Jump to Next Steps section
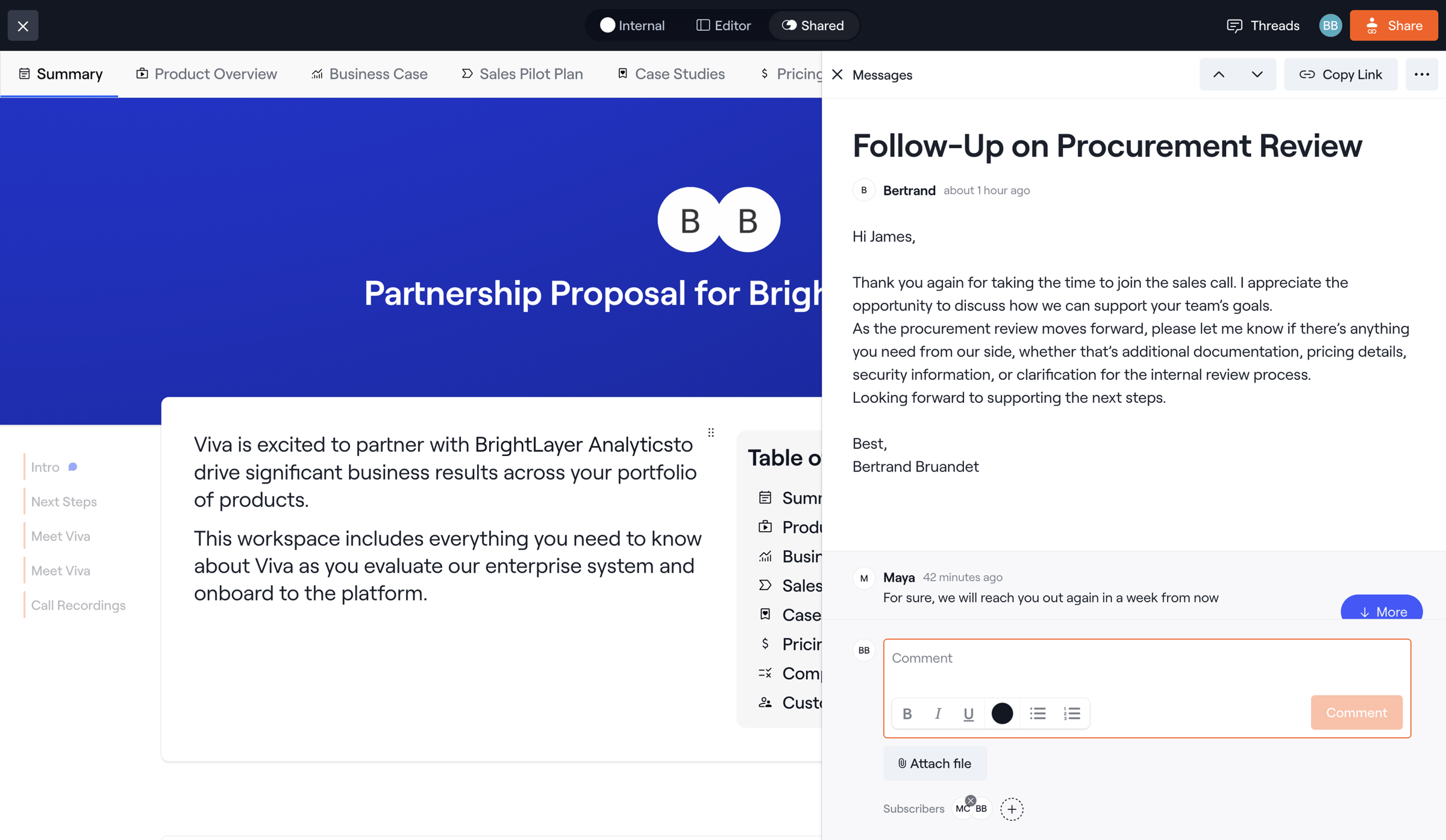Screen dimensions: 1446x840 coord(64,502)
